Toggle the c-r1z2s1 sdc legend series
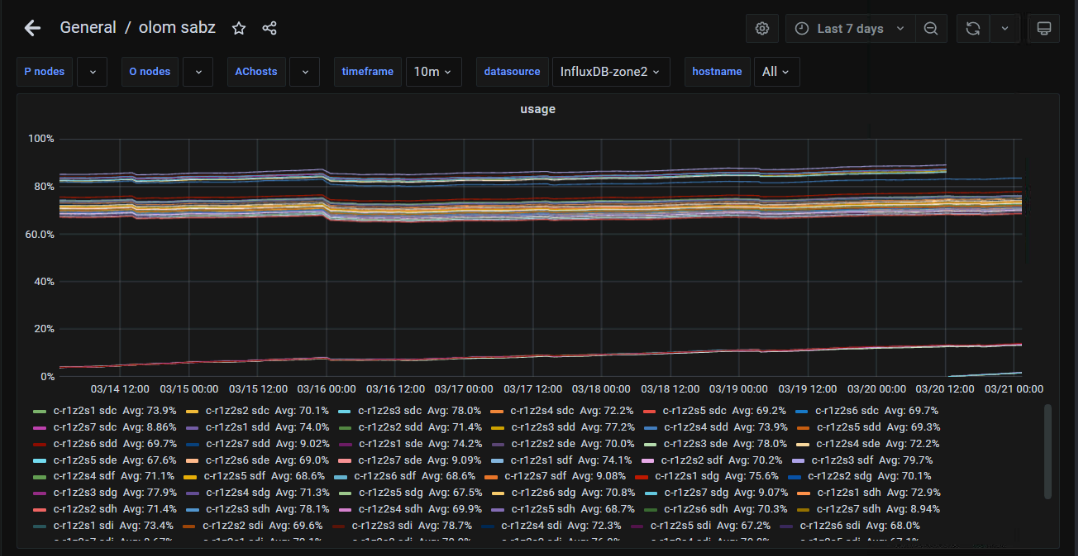The width and height of the screenshot is (1078, 556). (86, 411)
